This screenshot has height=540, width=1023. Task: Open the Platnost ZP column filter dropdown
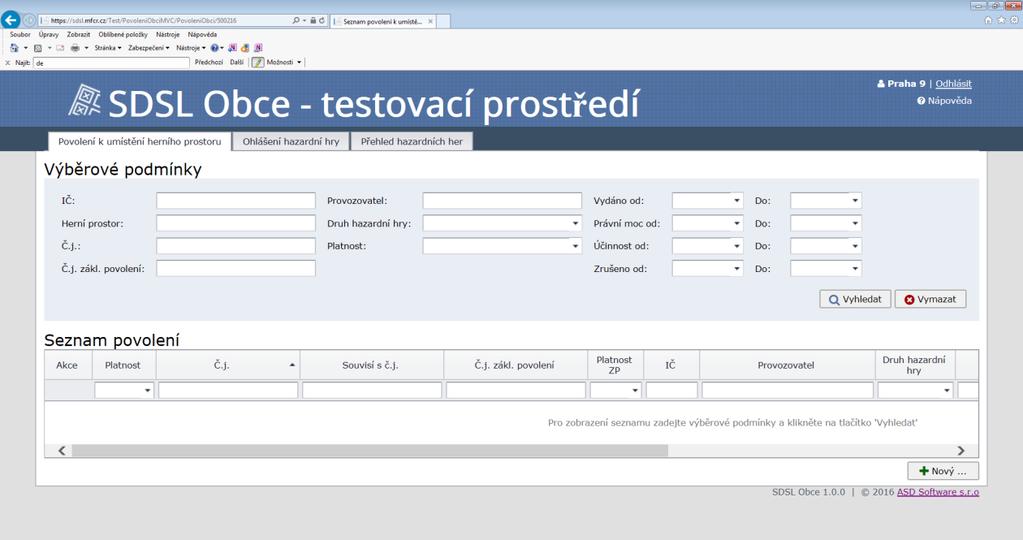click(635, 391)
